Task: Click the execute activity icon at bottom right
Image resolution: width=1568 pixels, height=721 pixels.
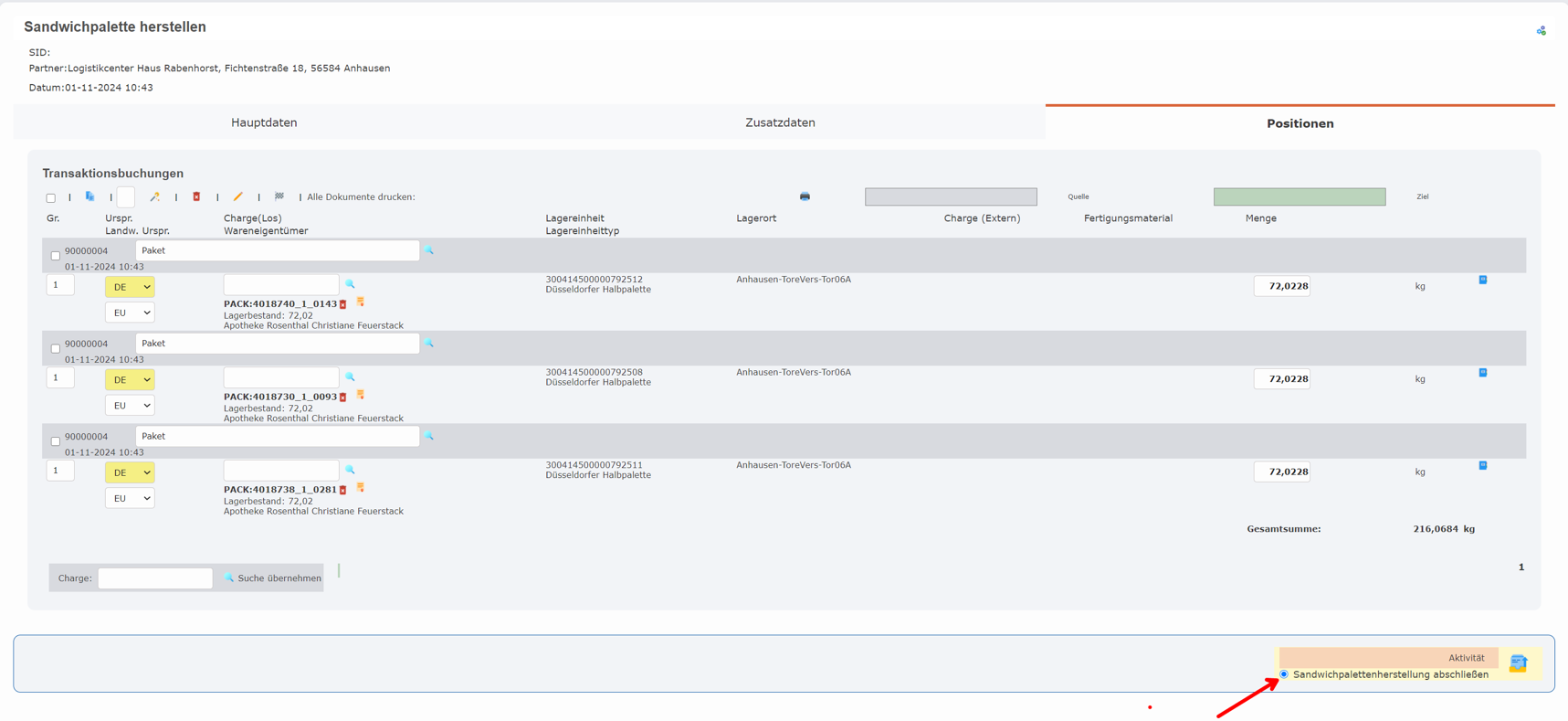Action: [x=1518, y=663]
